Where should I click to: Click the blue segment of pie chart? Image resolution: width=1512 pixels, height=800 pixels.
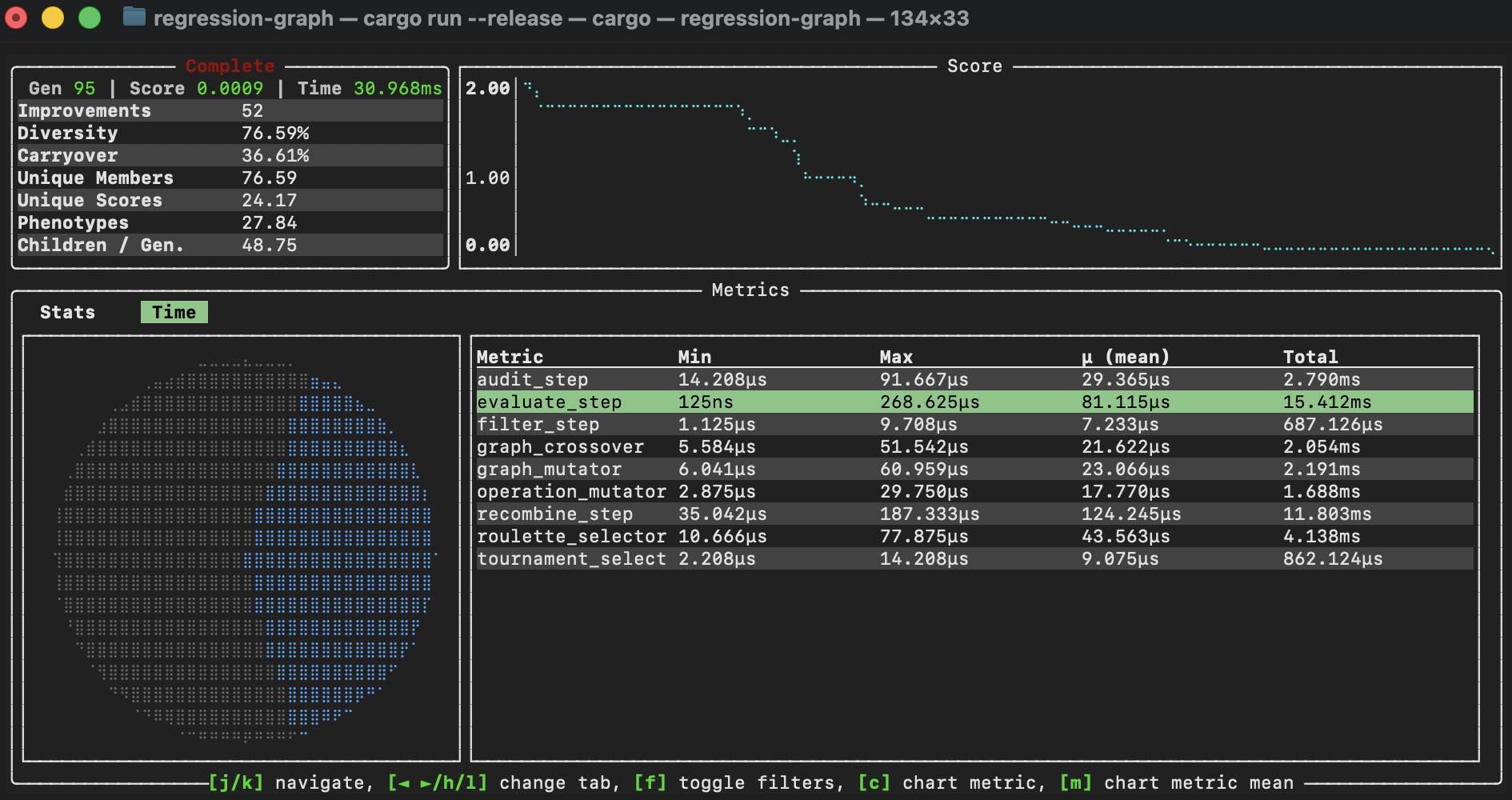[352, 552]
